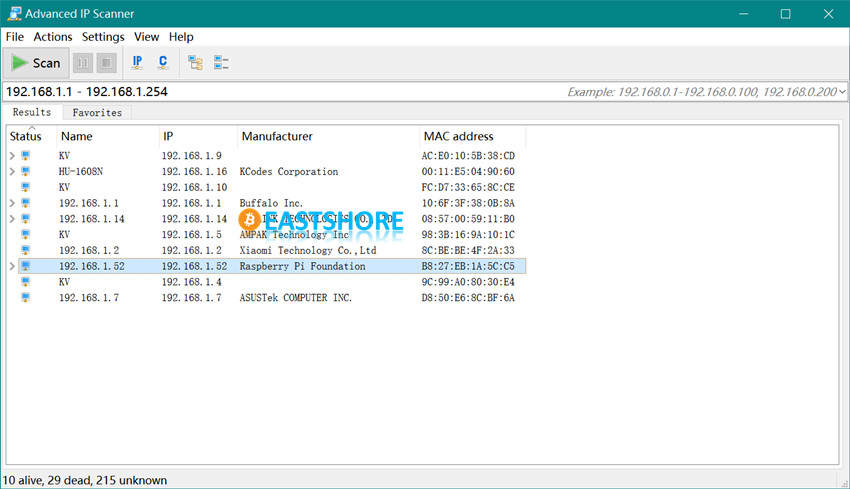The image size is (850, 489).
Task: Click status bar text 10 alive, 29 dead
Action: 48,480
